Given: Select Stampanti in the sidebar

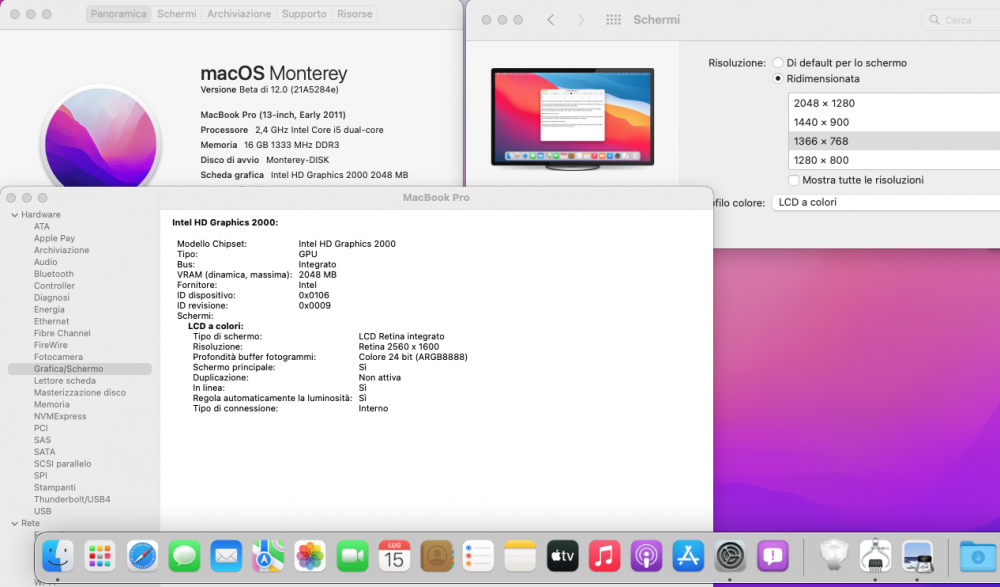Looking at the screenshot, I should click(x=55, y=487).
